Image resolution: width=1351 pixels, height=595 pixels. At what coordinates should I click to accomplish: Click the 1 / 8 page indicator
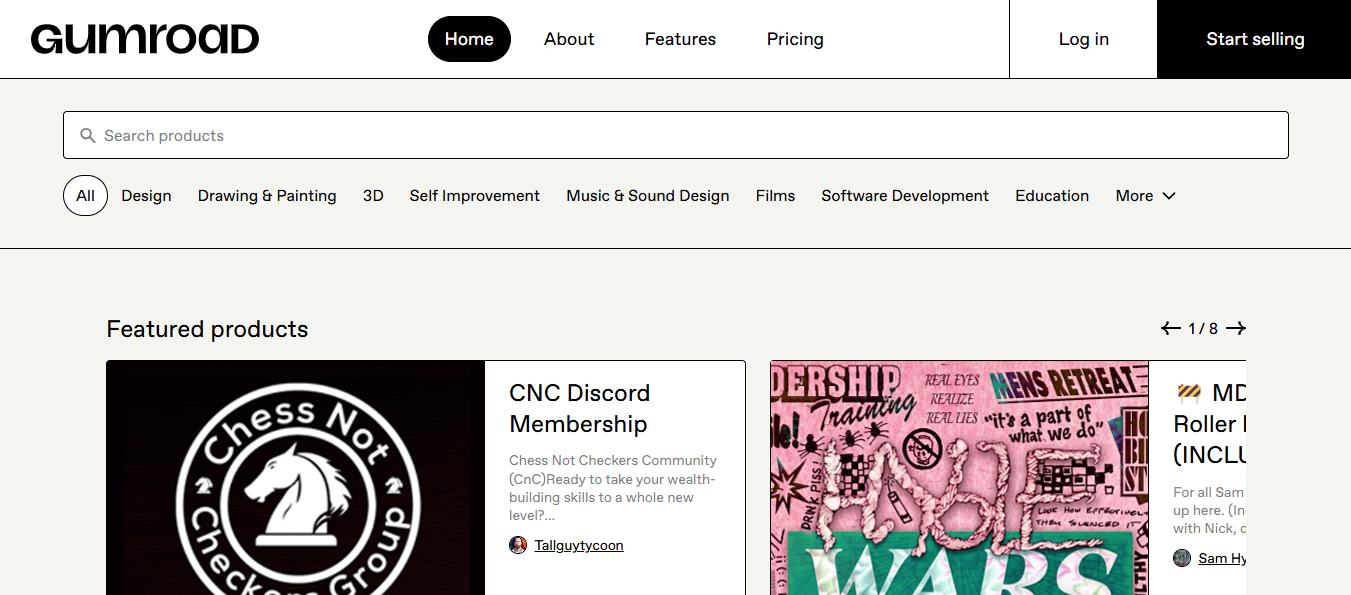[1203, 328]
